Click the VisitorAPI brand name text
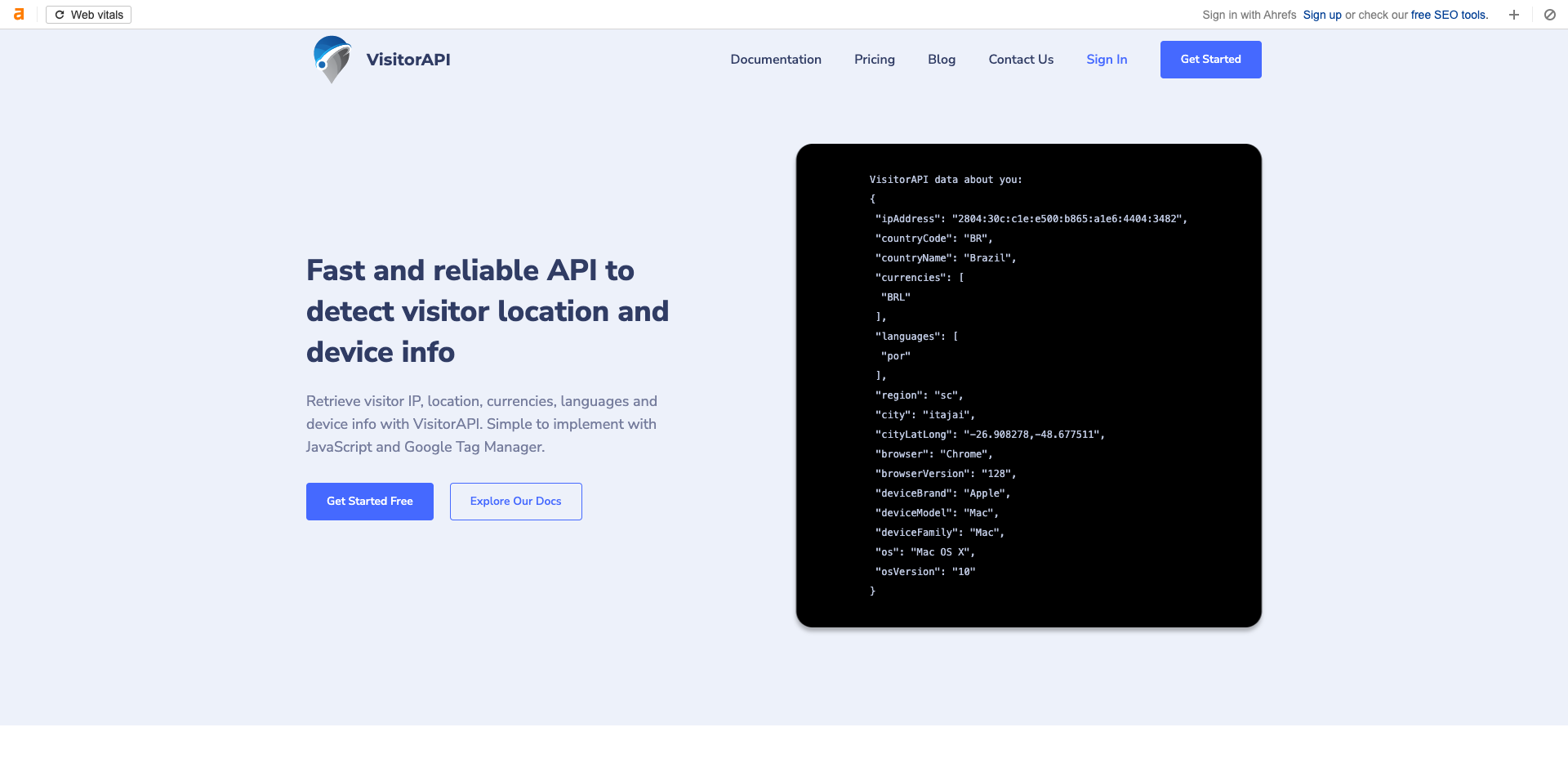Viewport: 1568px width, 763px height. point(408,60)
